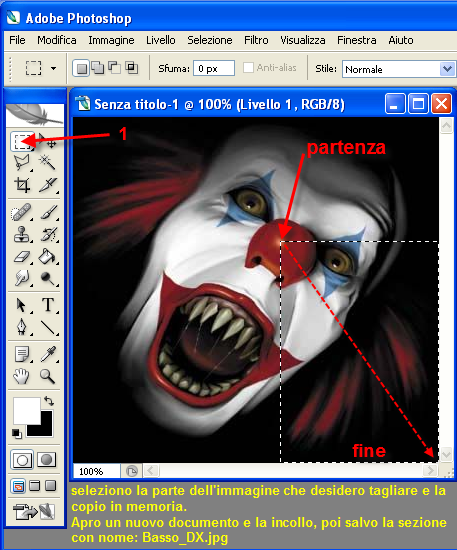Select the Dodge tool
The height and width of the screenshot is (550, 457).
pyautogui.click(x=48, y=278)
